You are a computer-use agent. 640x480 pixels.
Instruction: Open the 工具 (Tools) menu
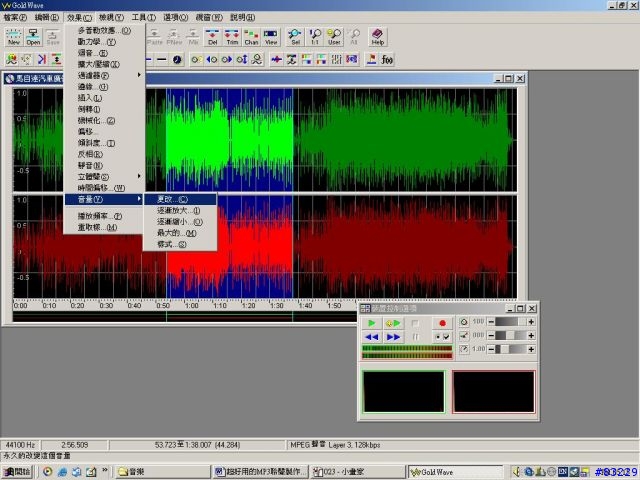144,17
